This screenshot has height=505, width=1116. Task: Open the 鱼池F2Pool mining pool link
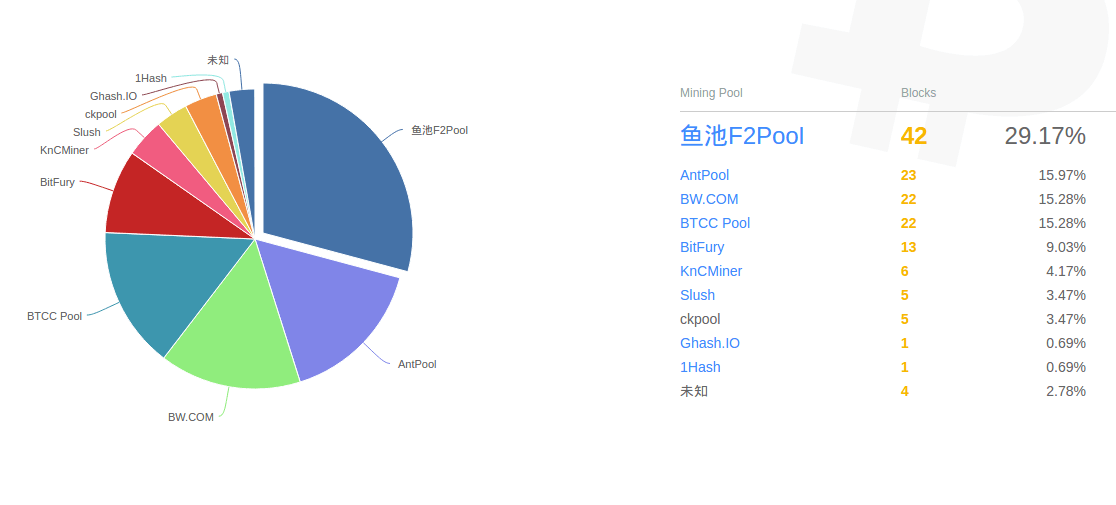[742, 135]
